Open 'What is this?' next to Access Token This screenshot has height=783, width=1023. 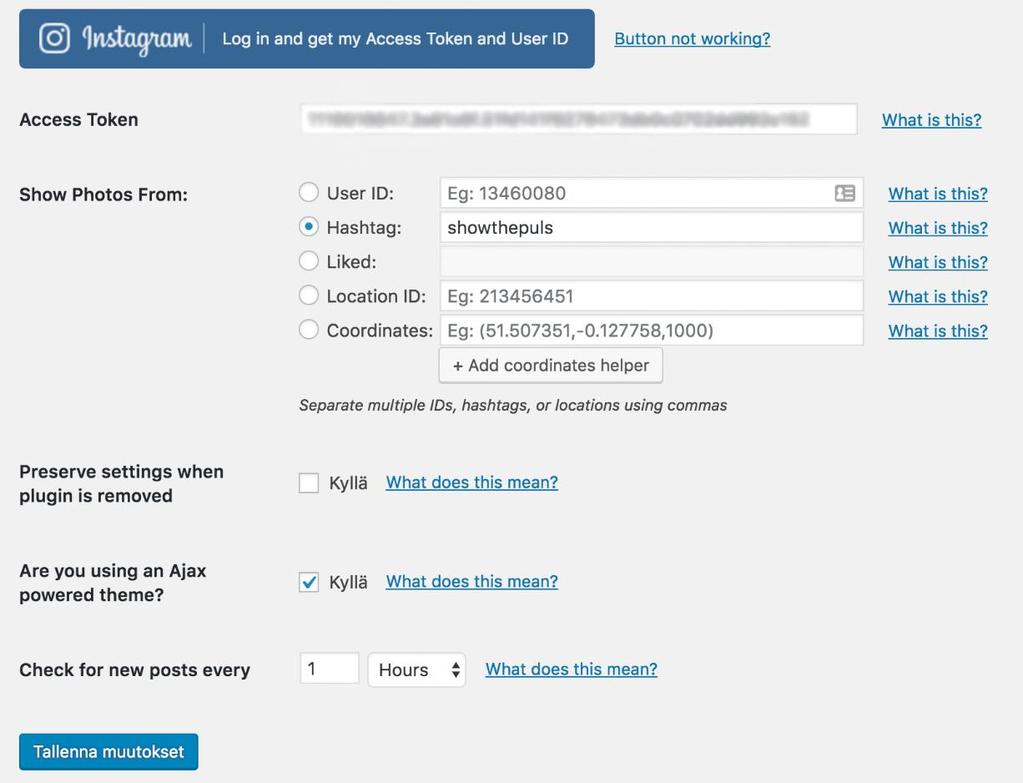(932, 120)
